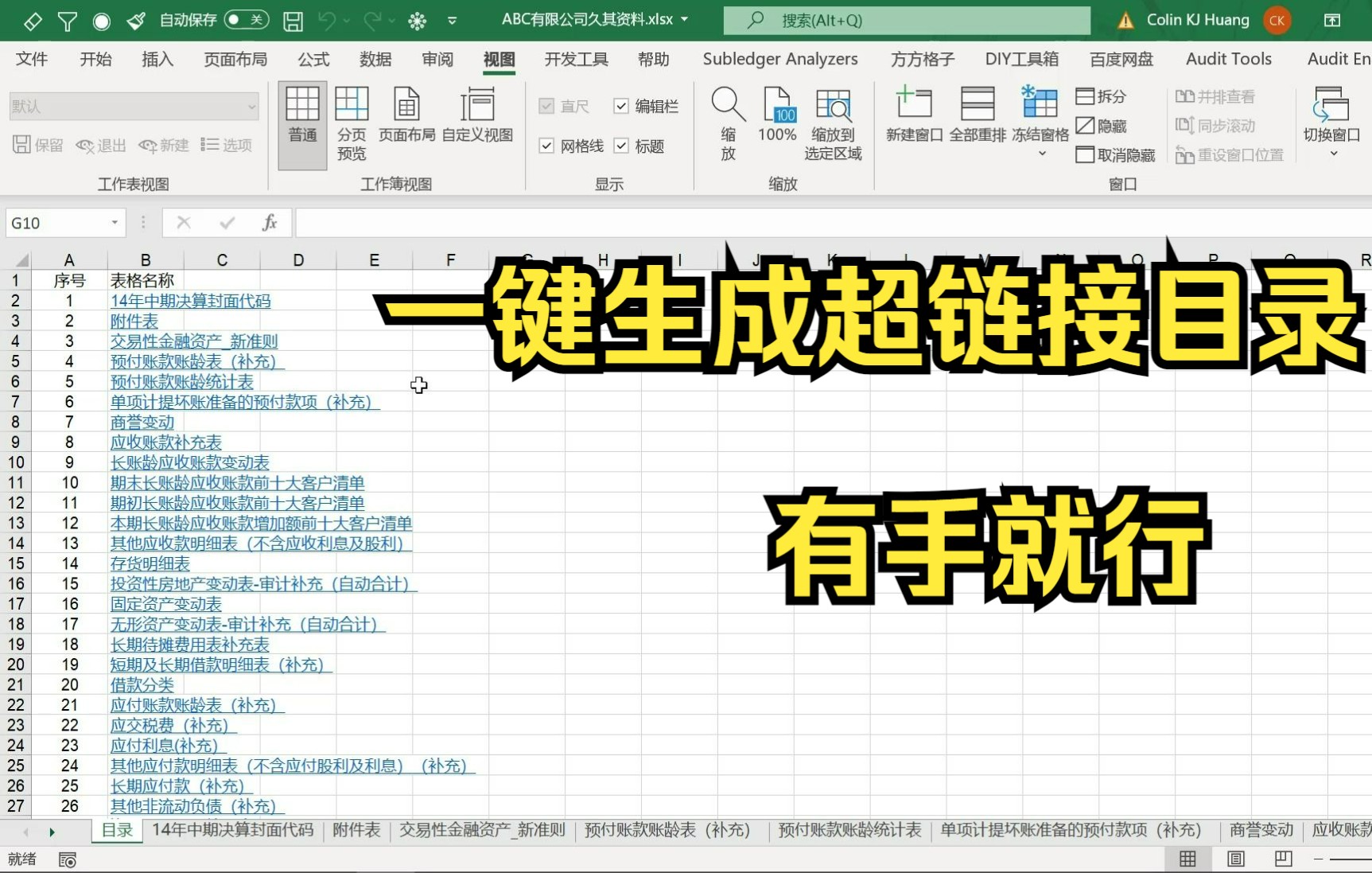Image resolution: width=1372 pixels, height=873 pixels.
Task: Open a New Window (新建窗口)
Action: (914, 116)
